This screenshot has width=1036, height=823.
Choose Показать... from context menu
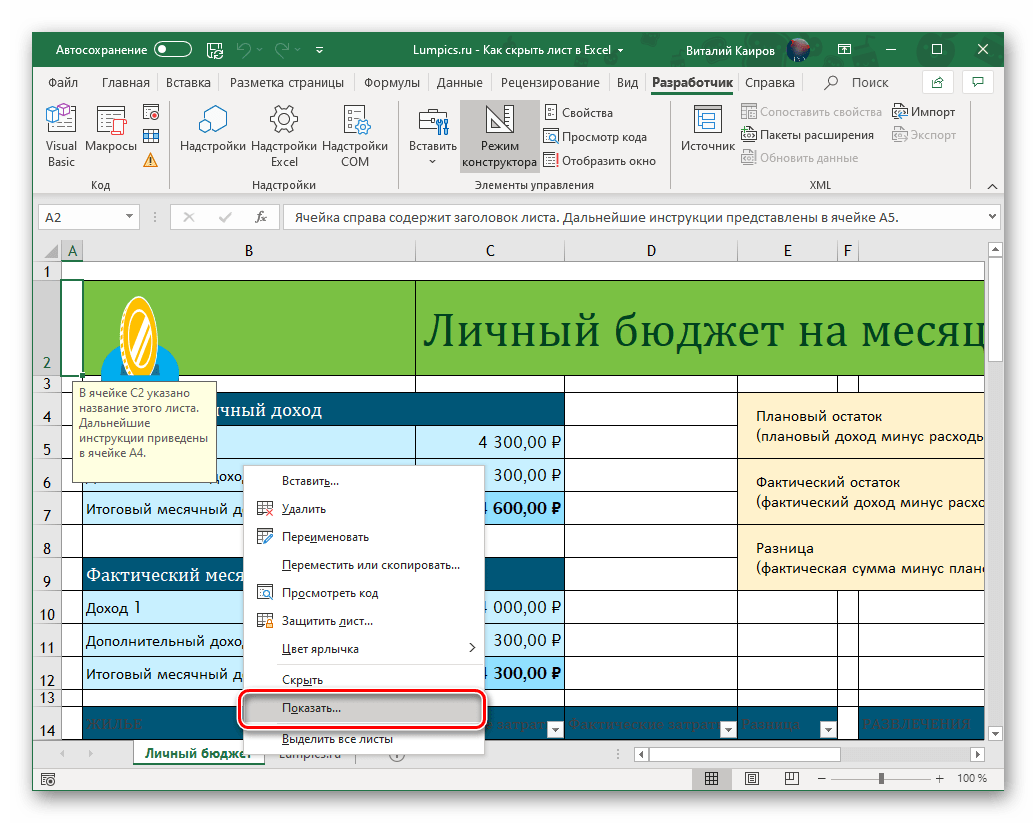point(361,707)
